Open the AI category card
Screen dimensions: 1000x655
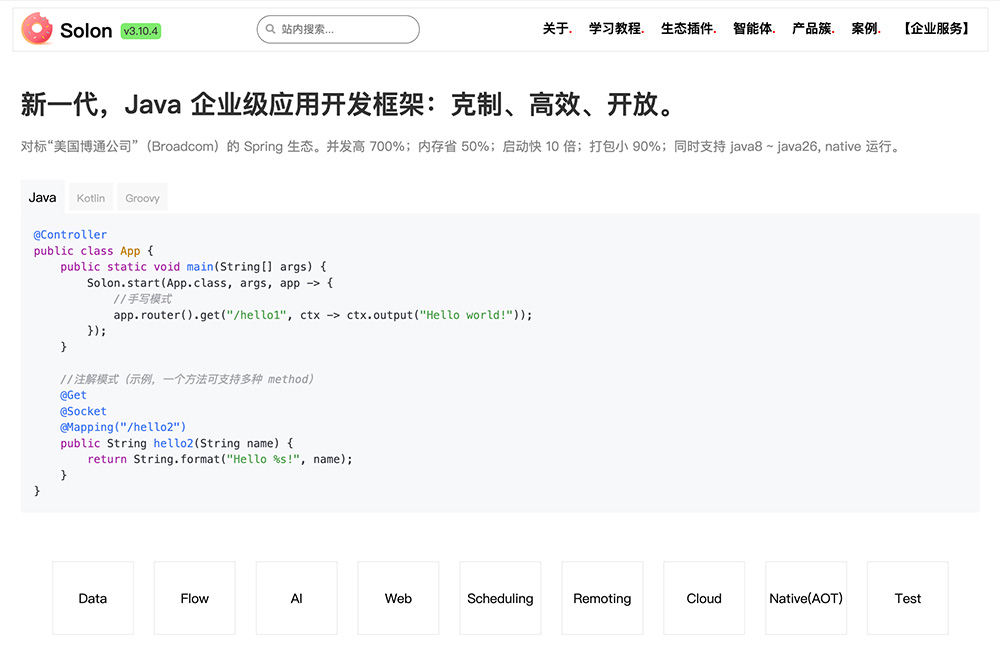(x=297, y=598)
